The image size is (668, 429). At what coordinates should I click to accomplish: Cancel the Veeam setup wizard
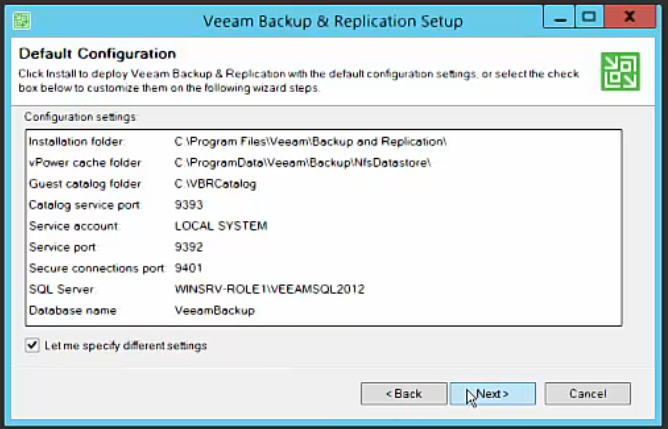pos(587,394)
